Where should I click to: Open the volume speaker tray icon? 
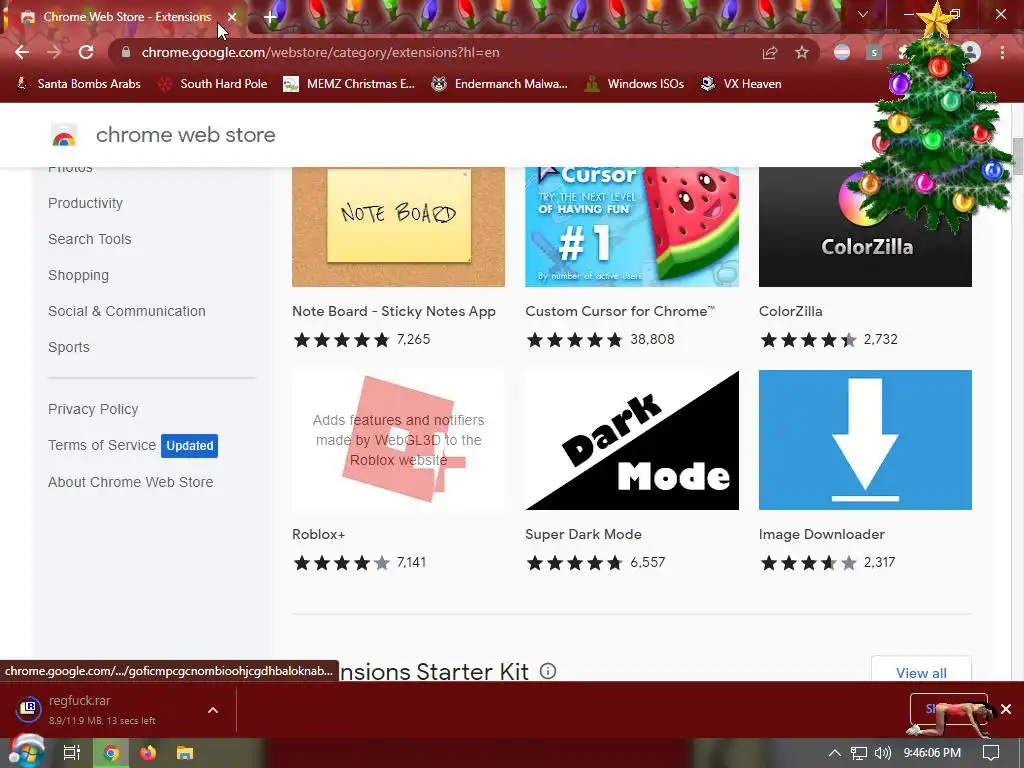(882, 753)
